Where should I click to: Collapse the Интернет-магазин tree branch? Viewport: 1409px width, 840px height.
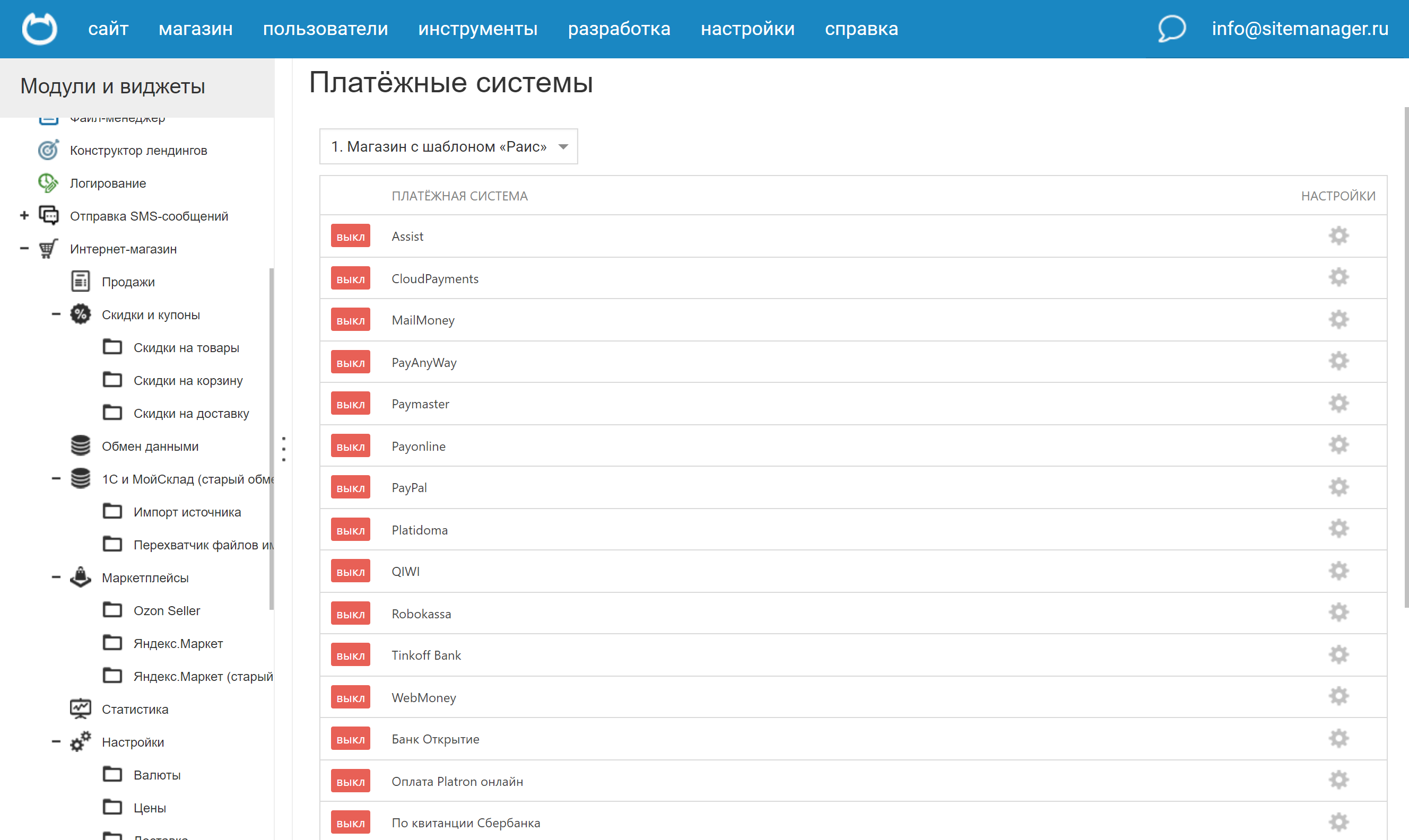(24, 249)
